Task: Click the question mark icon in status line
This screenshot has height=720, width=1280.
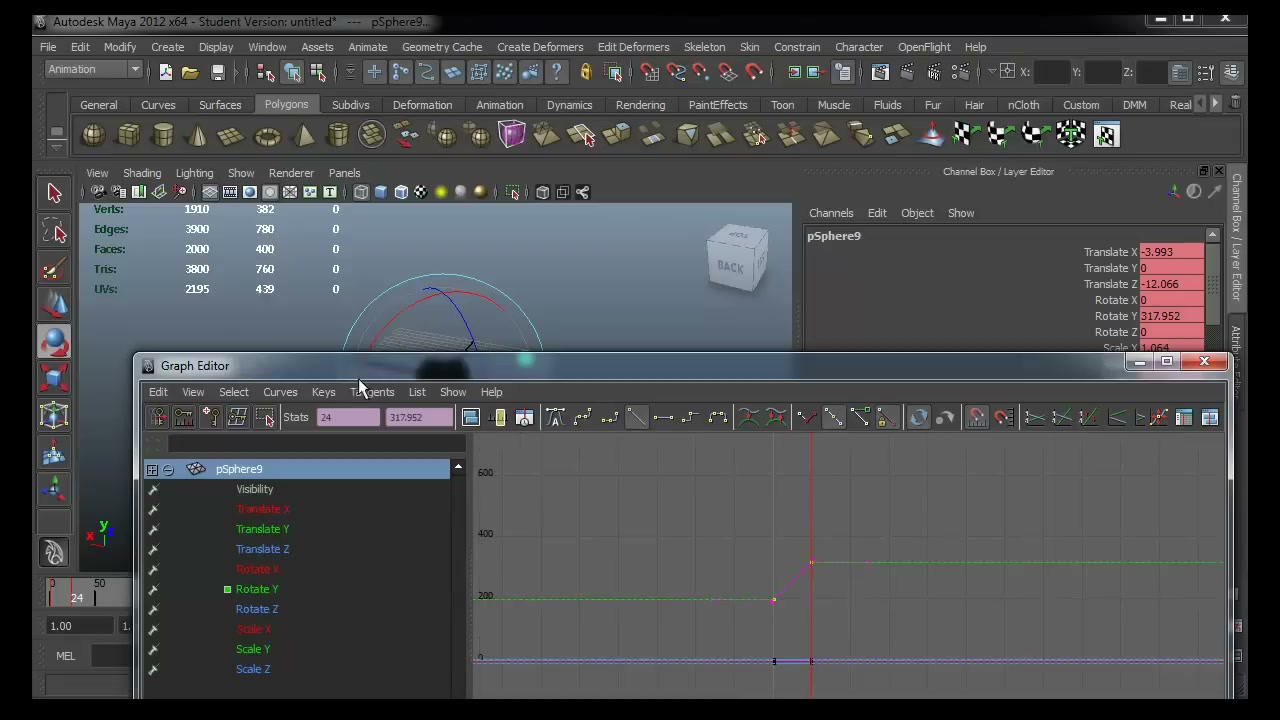Action: tap(556, 72)
